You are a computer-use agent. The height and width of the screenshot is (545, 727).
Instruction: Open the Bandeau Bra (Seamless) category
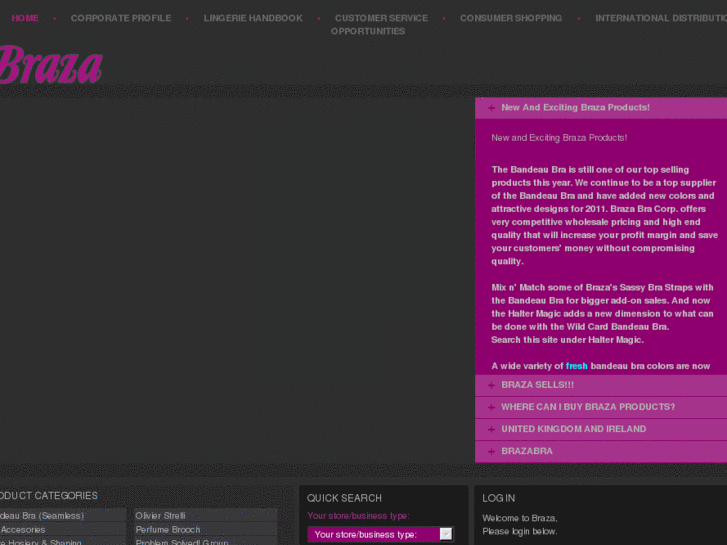pos(62,516)
